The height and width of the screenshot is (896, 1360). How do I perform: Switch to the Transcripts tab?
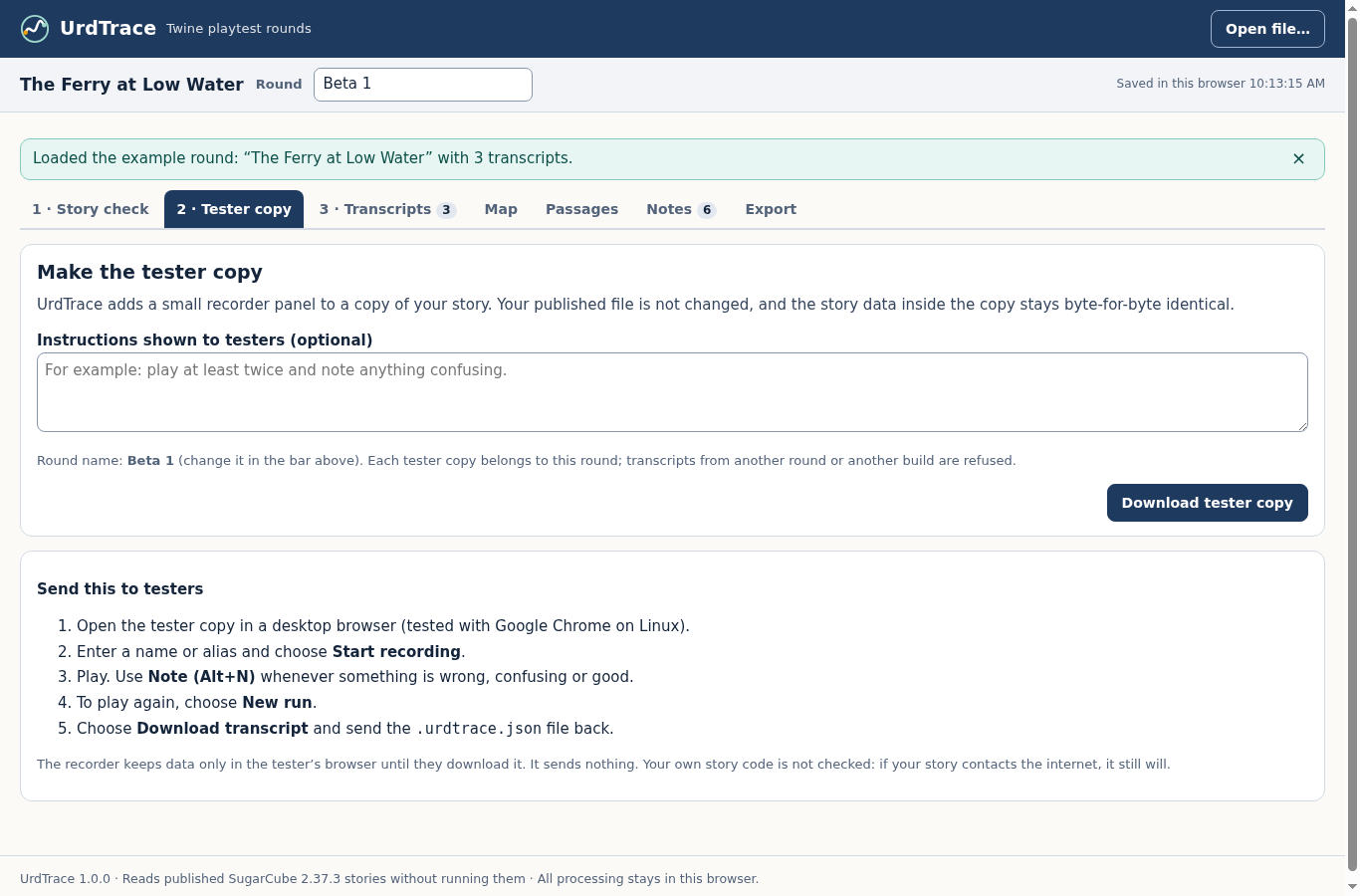click(x=387, y=209)
